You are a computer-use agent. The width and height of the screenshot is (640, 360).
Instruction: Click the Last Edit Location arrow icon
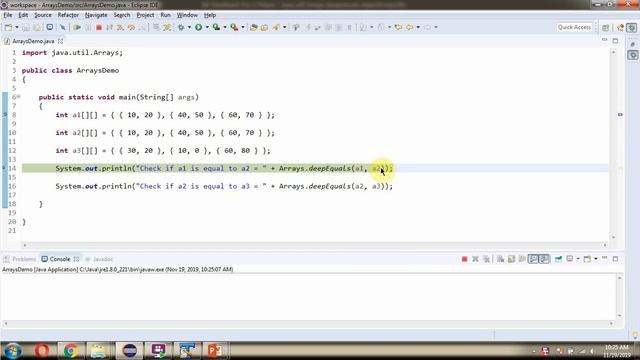tap(398, 27)
